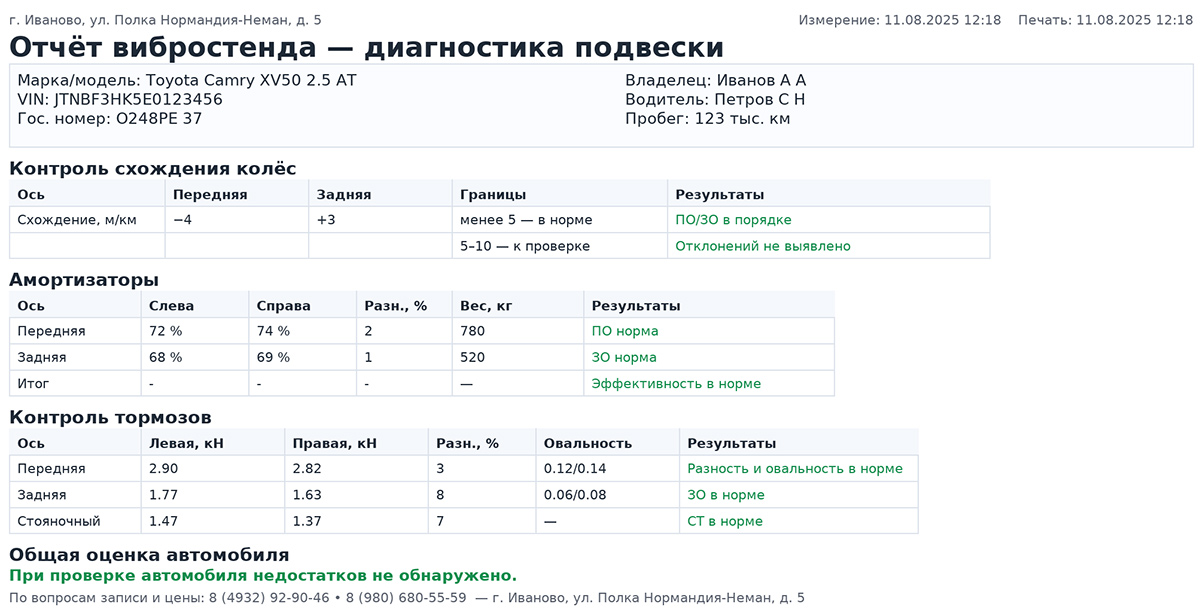
Task: Click the 'Стояночный' row label
Action: (59, 521)
